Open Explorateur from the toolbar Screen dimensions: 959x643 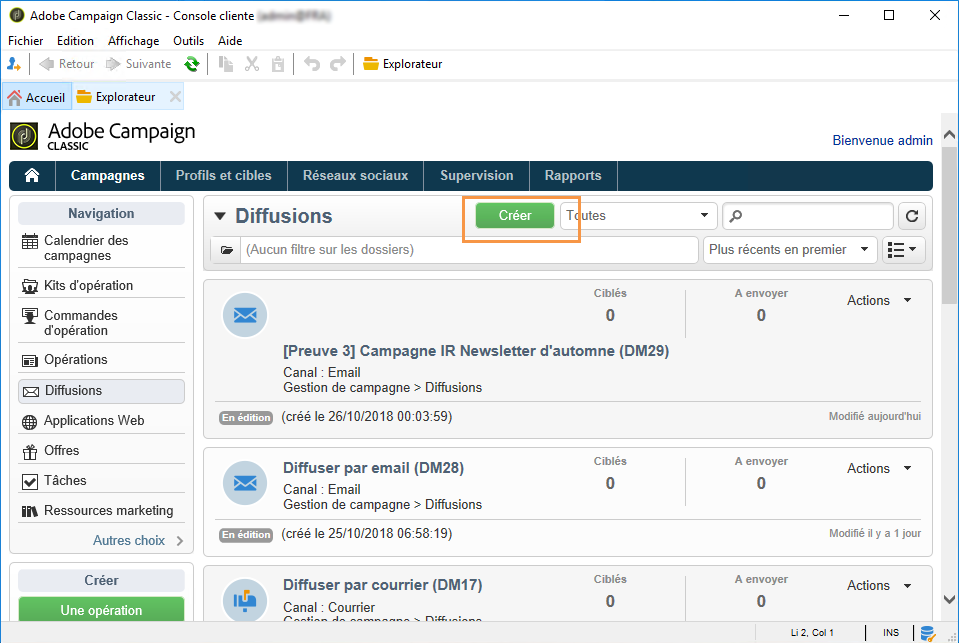click(x=402, y=64)
